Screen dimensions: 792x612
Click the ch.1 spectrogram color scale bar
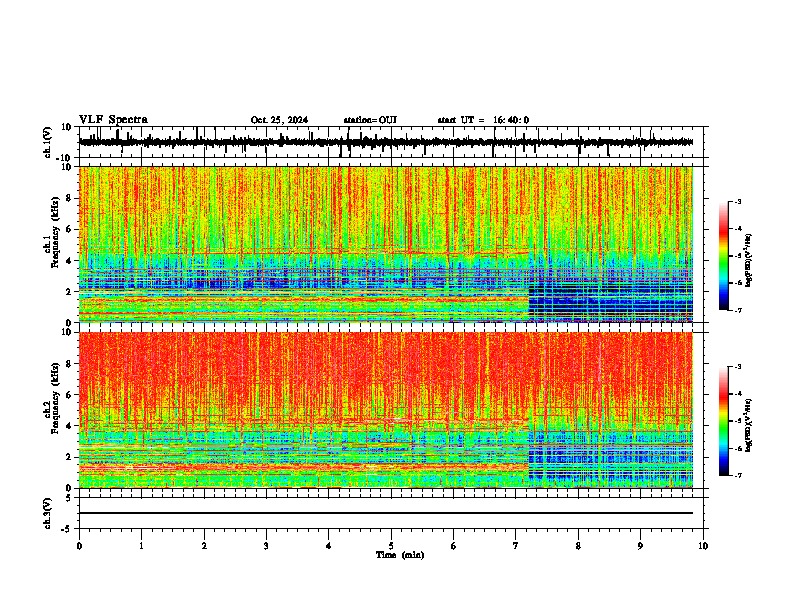click(723, 256)
